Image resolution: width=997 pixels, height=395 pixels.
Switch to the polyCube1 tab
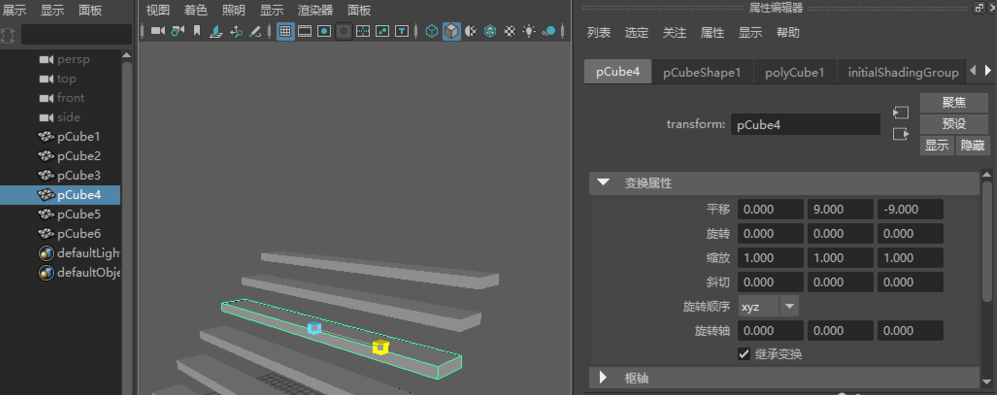point(795,73)
